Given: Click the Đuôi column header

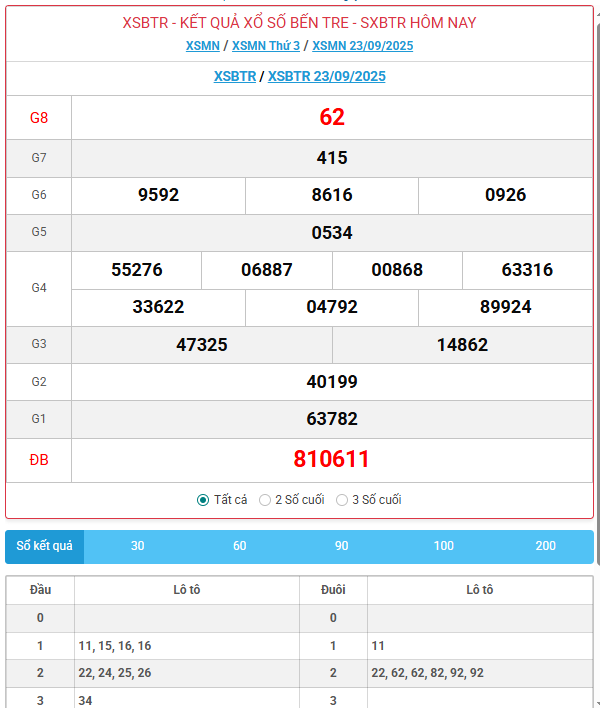Looking at the screenshot, I should pos(333,590).
